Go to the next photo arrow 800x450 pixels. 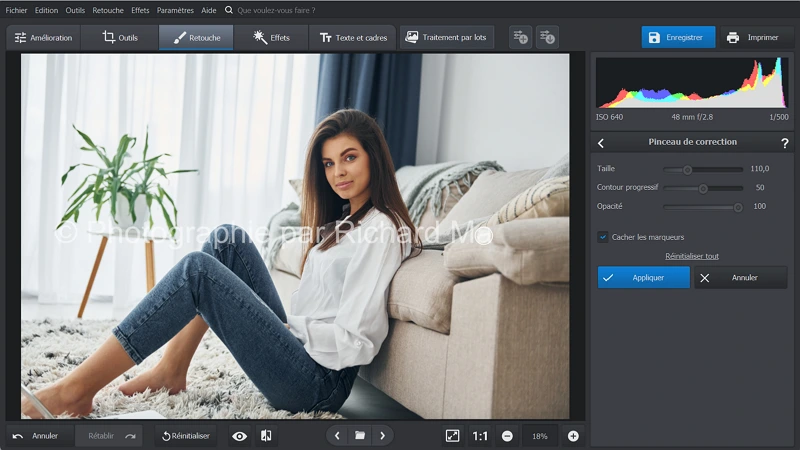[x=382, y=436]
